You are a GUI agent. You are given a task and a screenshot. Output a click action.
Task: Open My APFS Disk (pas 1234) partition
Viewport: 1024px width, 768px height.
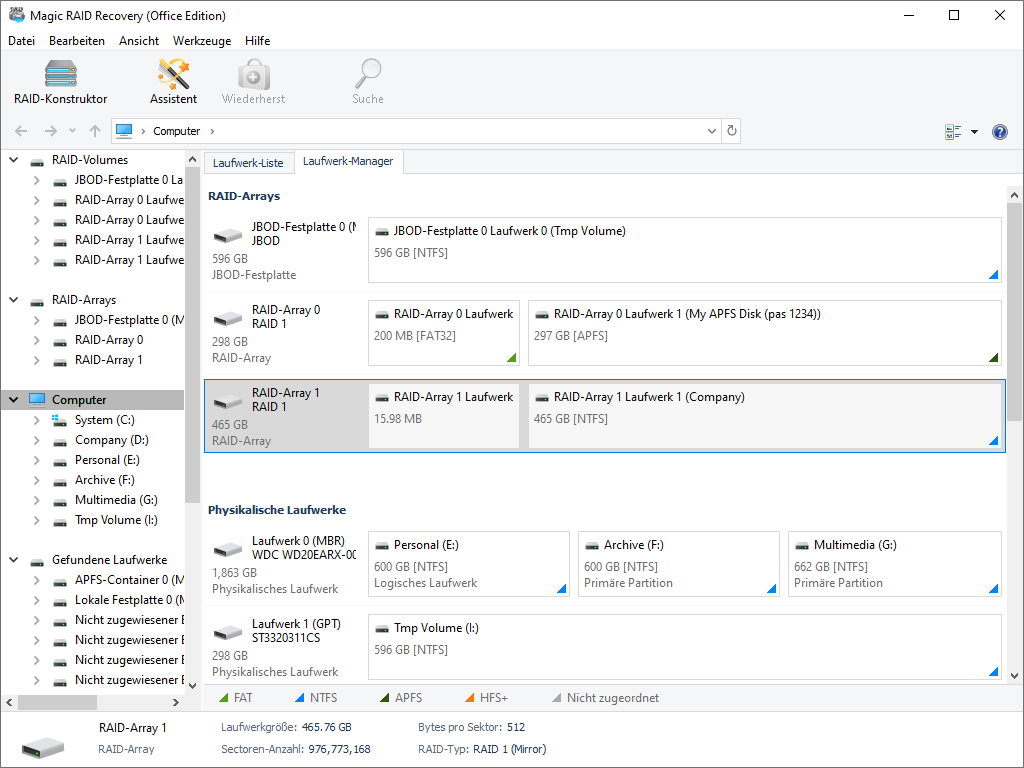[x=765, y=333]
